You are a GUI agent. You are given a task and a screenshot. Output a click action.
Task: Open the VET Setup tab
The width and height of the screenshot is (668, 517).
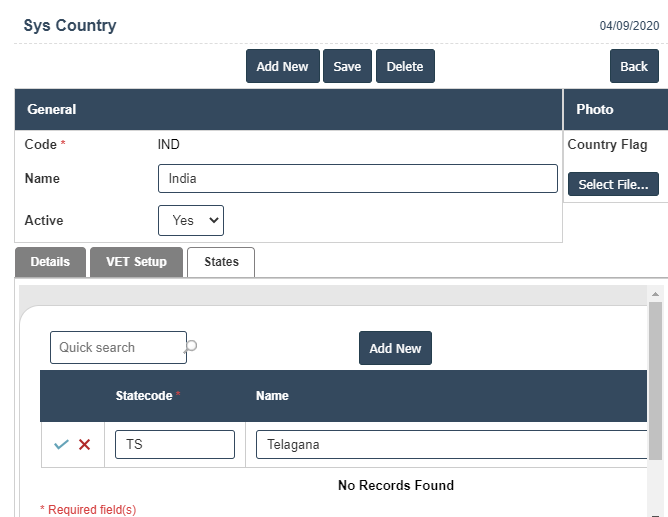pos(136,262)
